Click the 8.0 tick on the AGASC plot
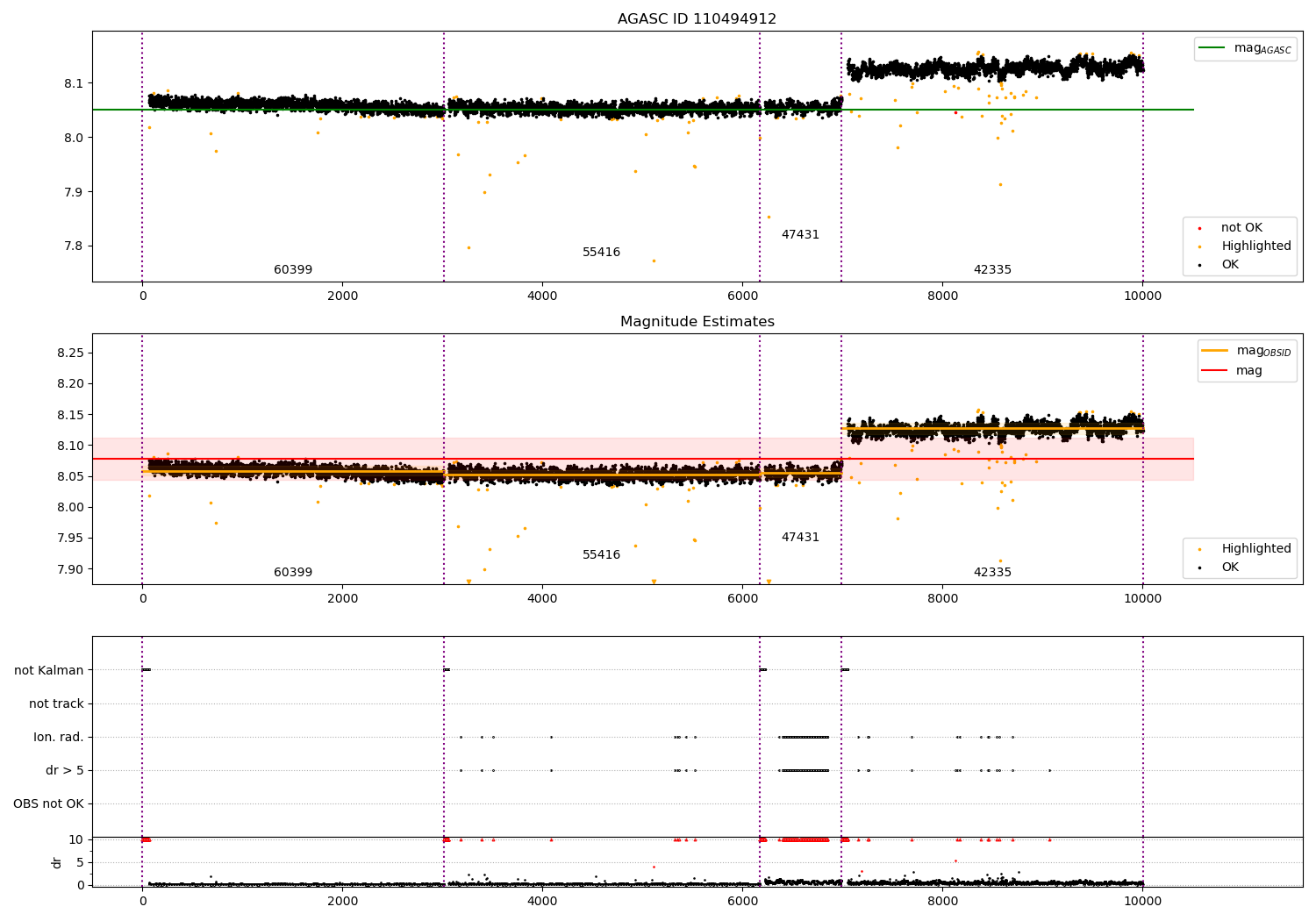This screenshot has width=1316, height=921. pos(74,138)
